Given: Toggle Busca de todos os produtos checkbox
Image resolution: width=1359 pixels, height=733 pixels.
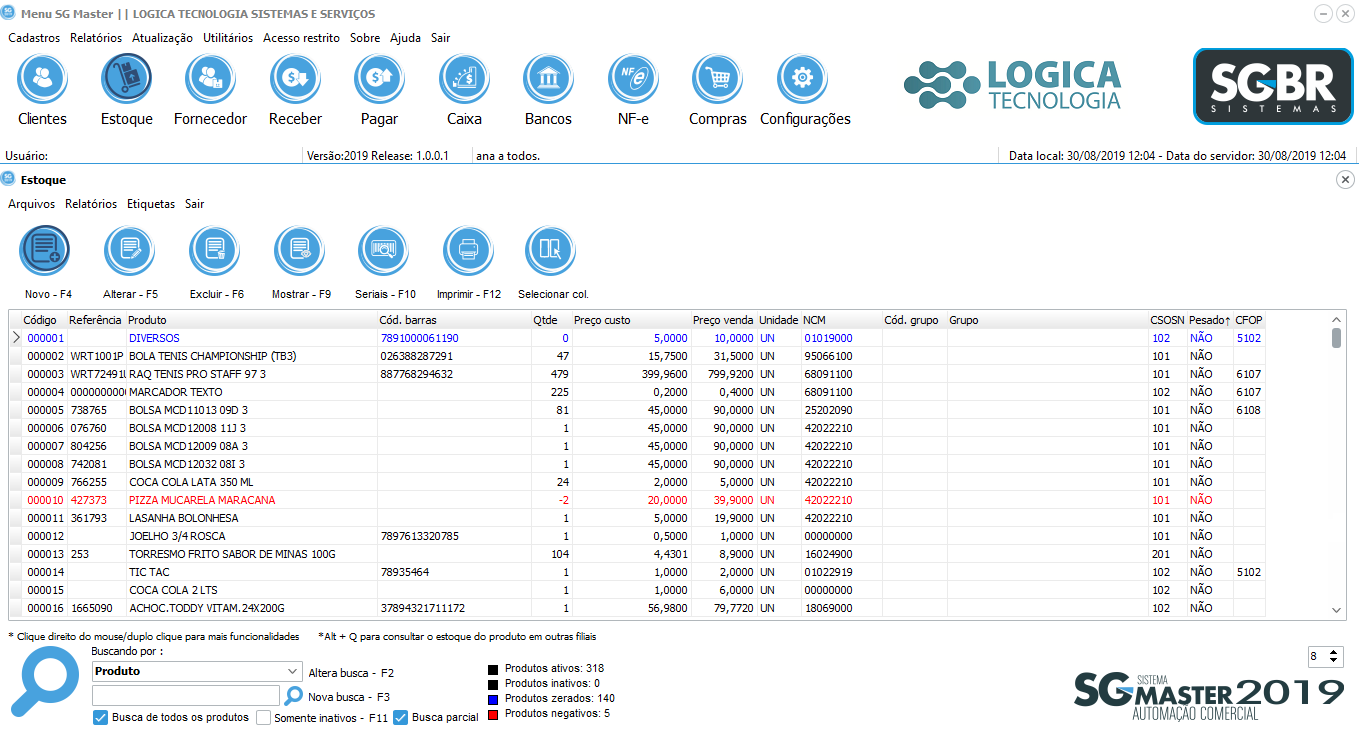Looking at the screenshot, I should 100,717.
